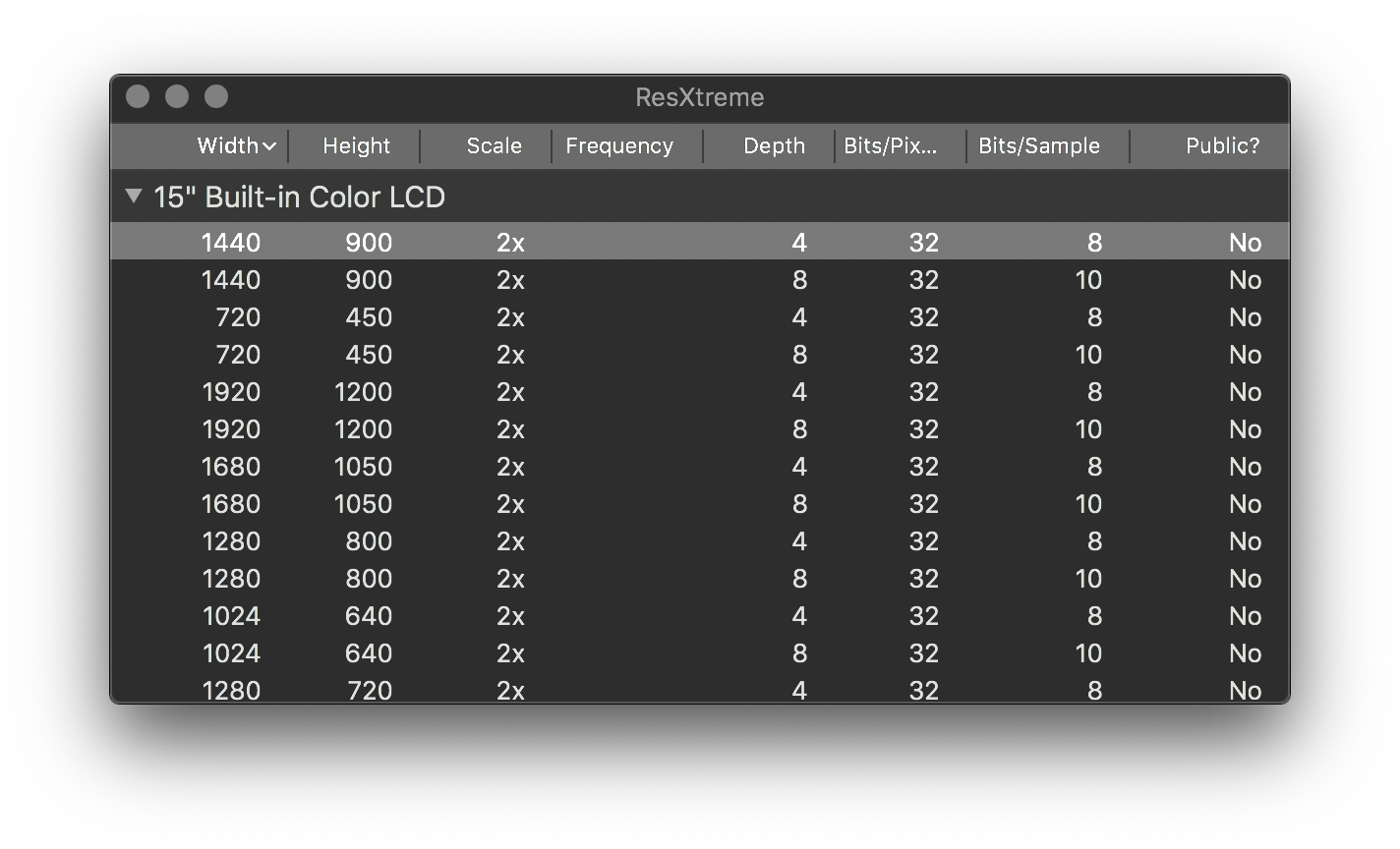Minimize the ResXtreme window

pos(177,96)
